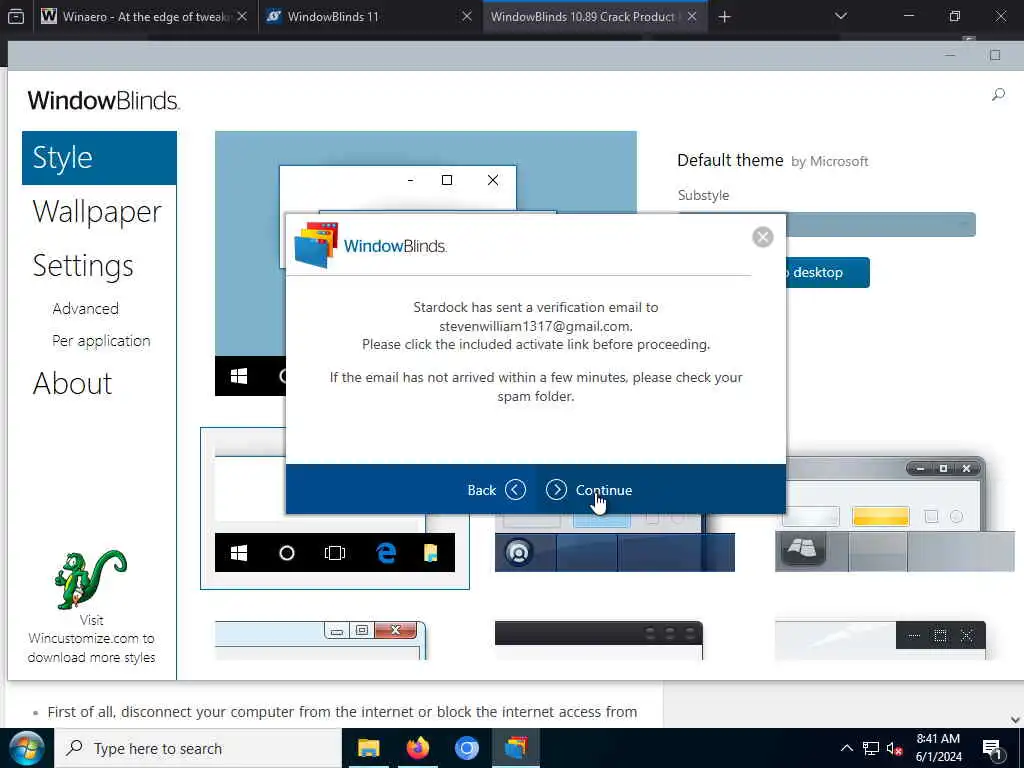Open network status tray icon
This screenshot has width=1024, height=768.
click(x=871, y=748)
